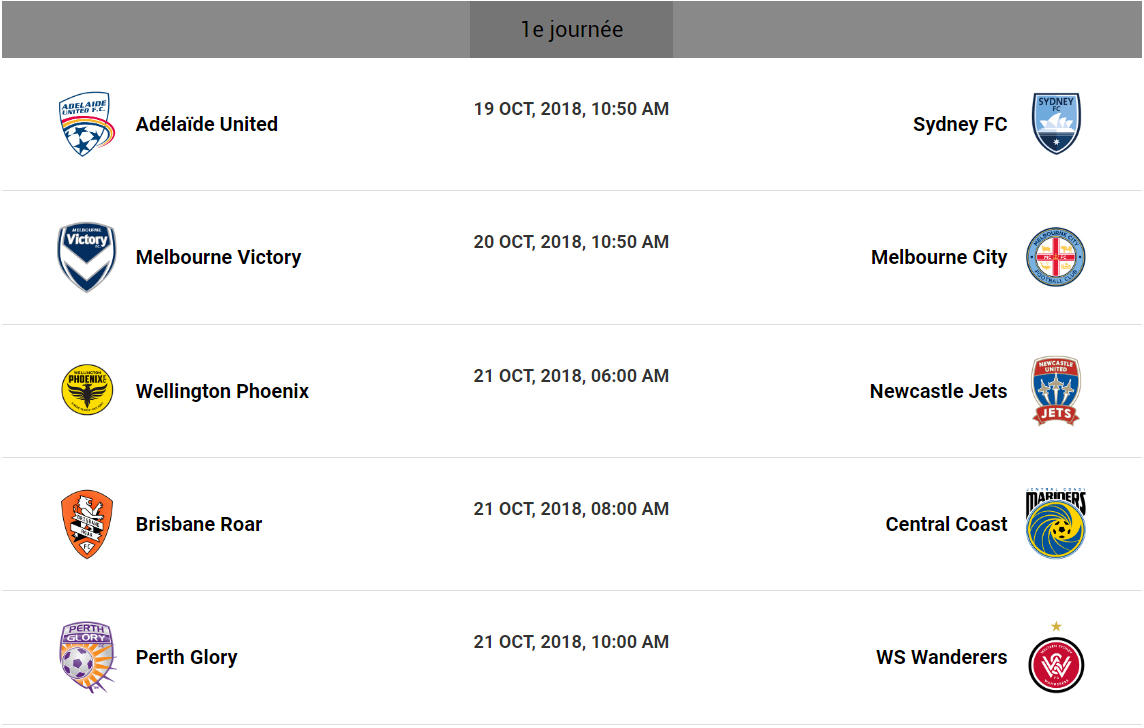Open the WS Wanderers circular logo

click(1056, 663)
